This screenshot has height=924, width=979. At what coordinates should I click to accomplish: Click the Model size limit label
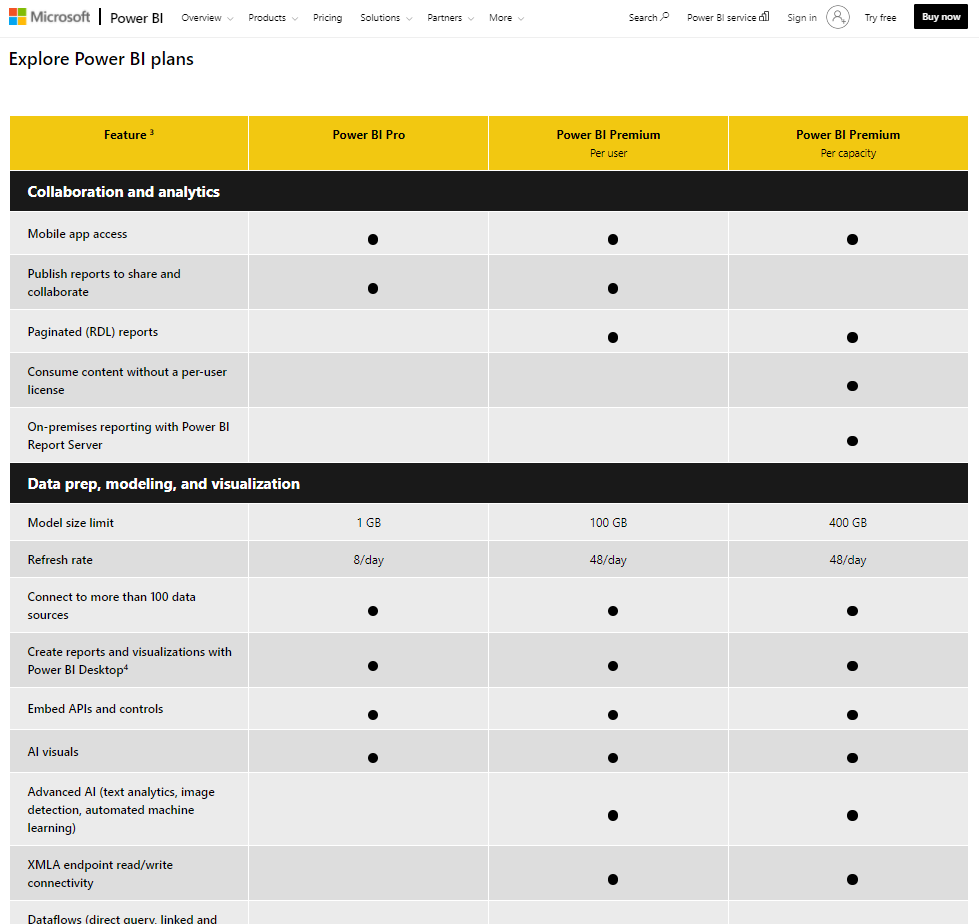71,523
